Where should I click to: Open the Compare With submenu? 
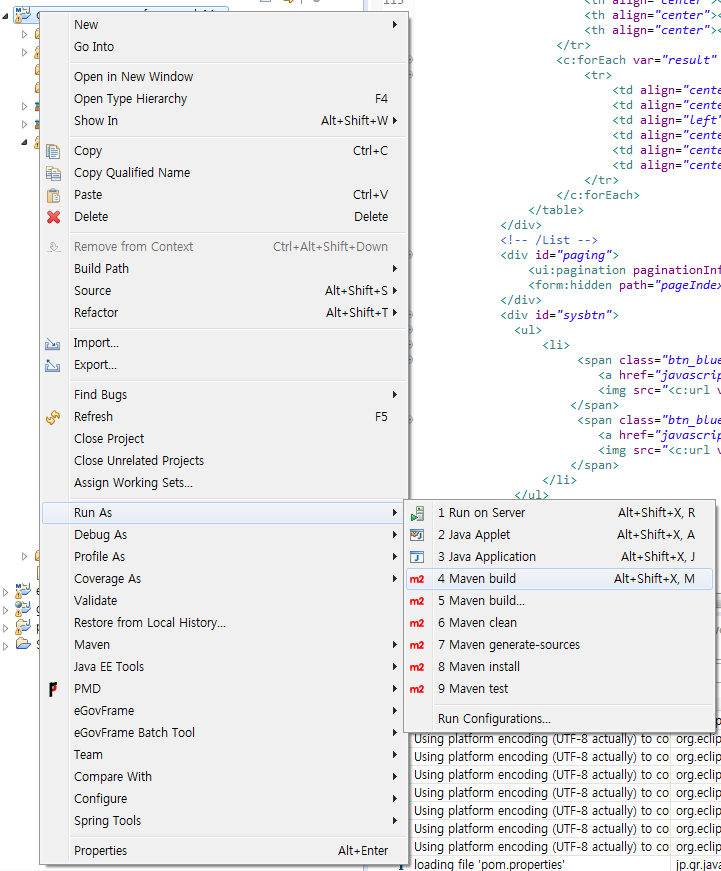tap(224, 777)
